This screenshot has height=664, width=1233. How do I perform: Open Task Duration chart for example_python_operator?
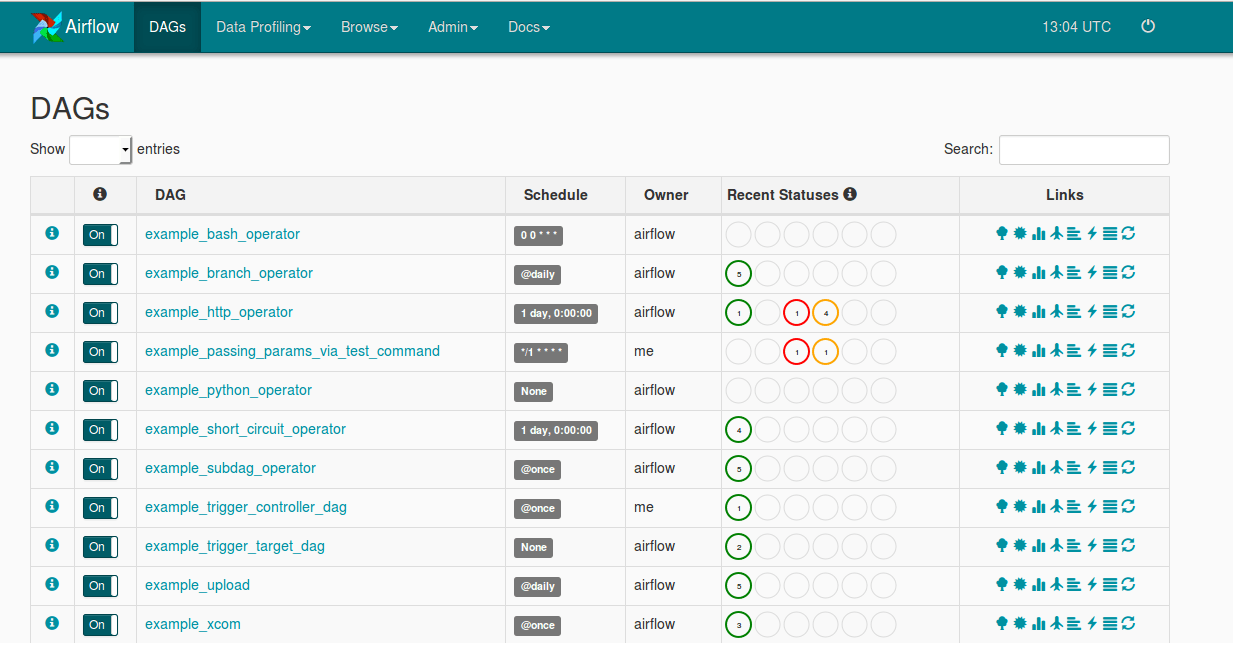(x=1037, y=390)
